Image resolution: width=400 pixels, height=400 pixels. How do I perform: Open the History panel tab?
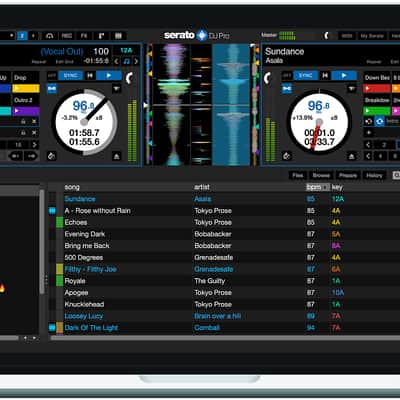tap(374, 175)
